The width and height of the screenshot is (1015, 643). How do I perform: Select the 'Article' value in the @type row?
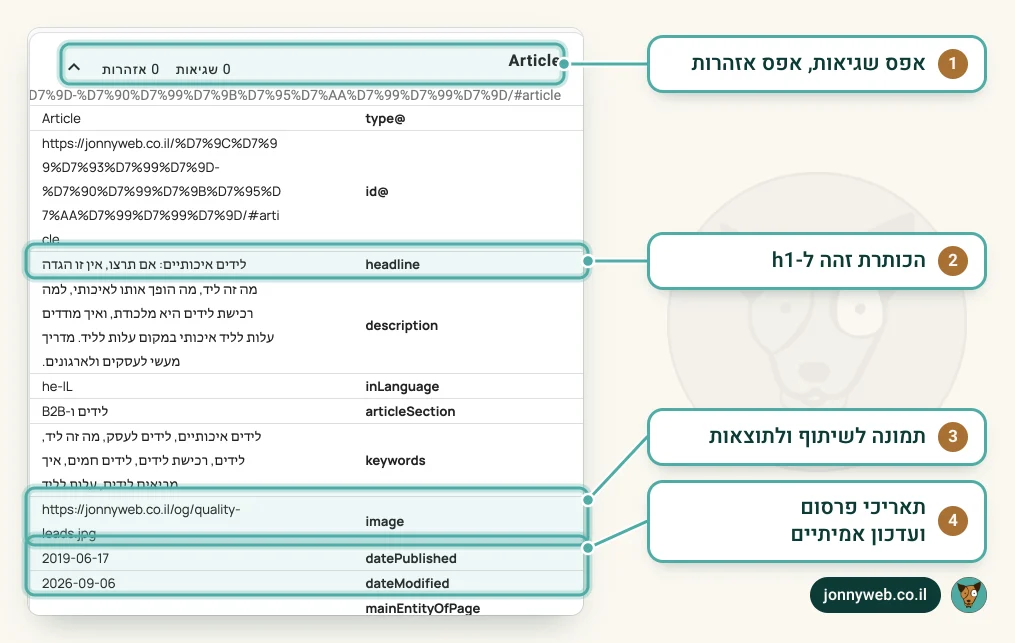coord(61,118)
